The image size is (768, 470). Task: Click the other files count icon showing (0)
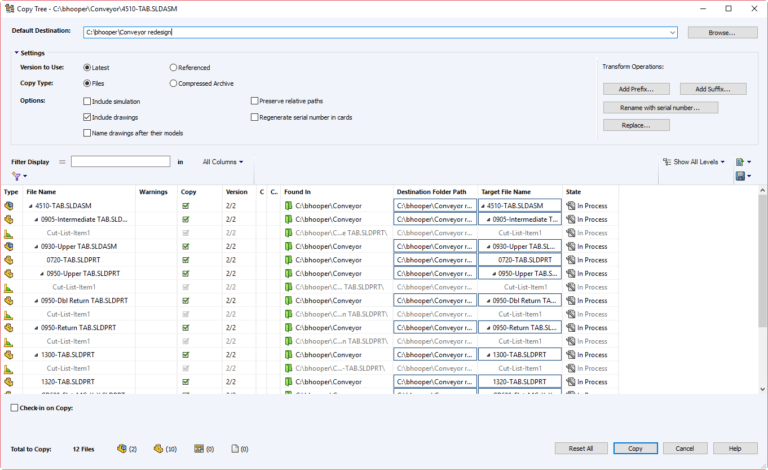tap(235, 448)
